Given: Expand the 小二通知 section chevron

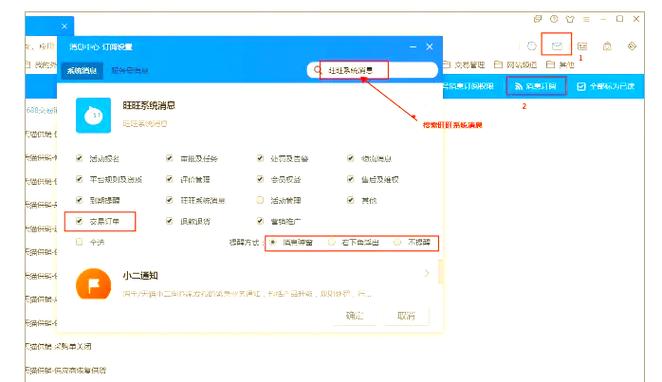Looking at the screenshot, I should click(427, 273).
